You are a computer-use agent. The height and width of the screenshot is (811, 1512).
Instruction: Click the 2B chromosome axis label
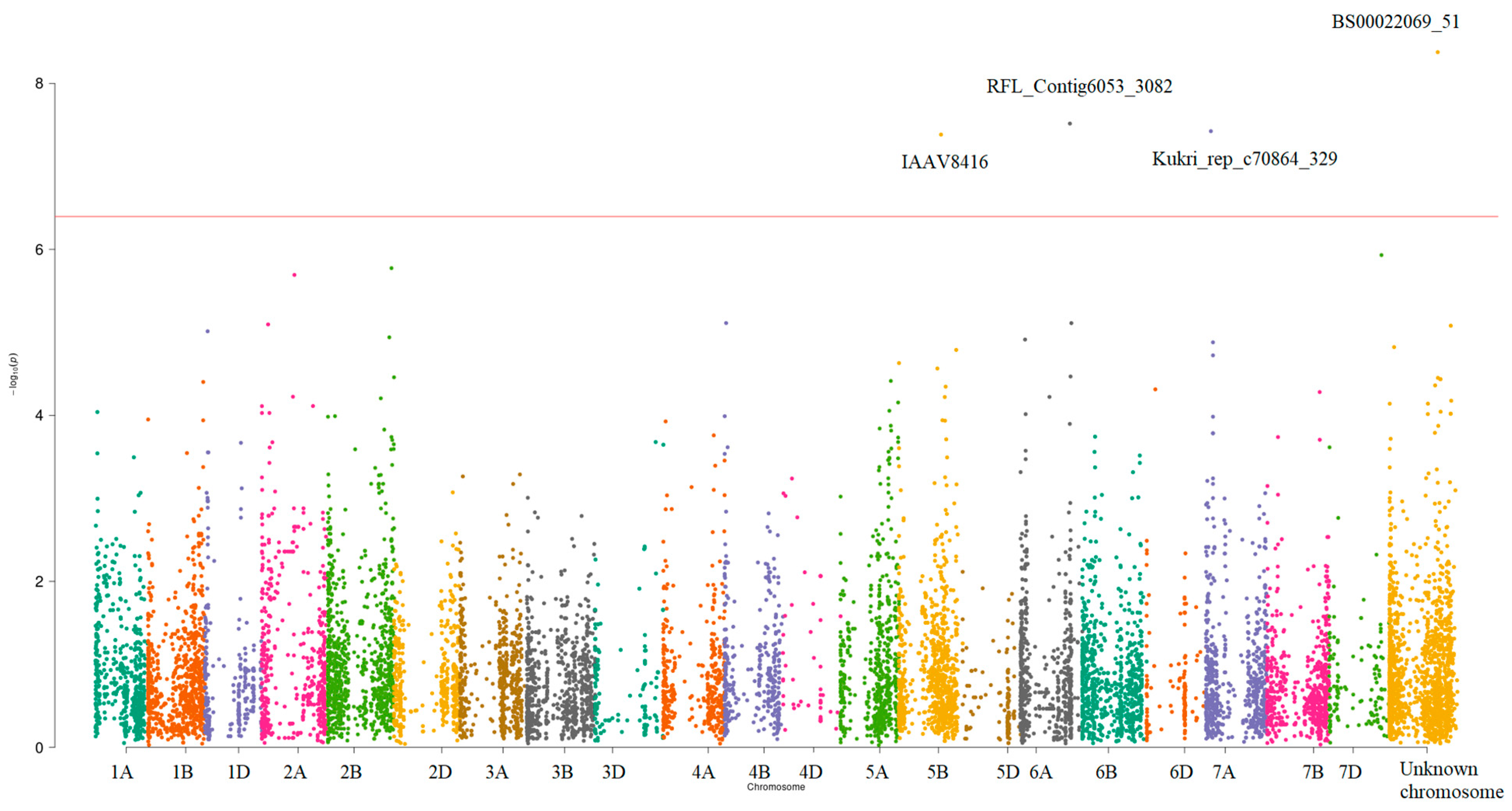pyautogui.click(x=351, y=772)
